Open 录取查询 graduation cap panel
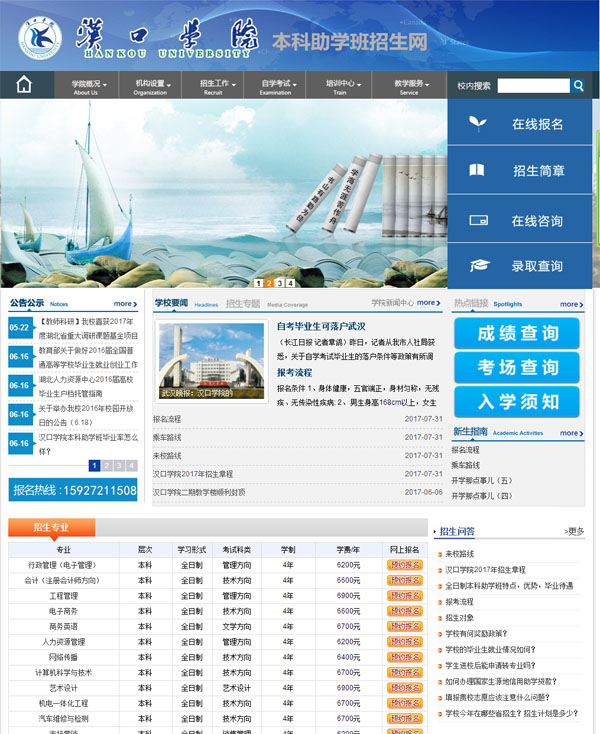The height and width of the screenshot is (734, 600). 520,266
